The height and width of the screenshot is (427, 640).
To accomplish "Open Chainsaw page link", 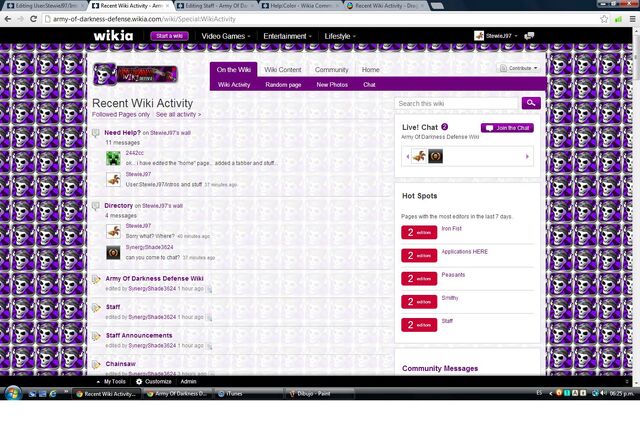I will click(x=120, y=364).
